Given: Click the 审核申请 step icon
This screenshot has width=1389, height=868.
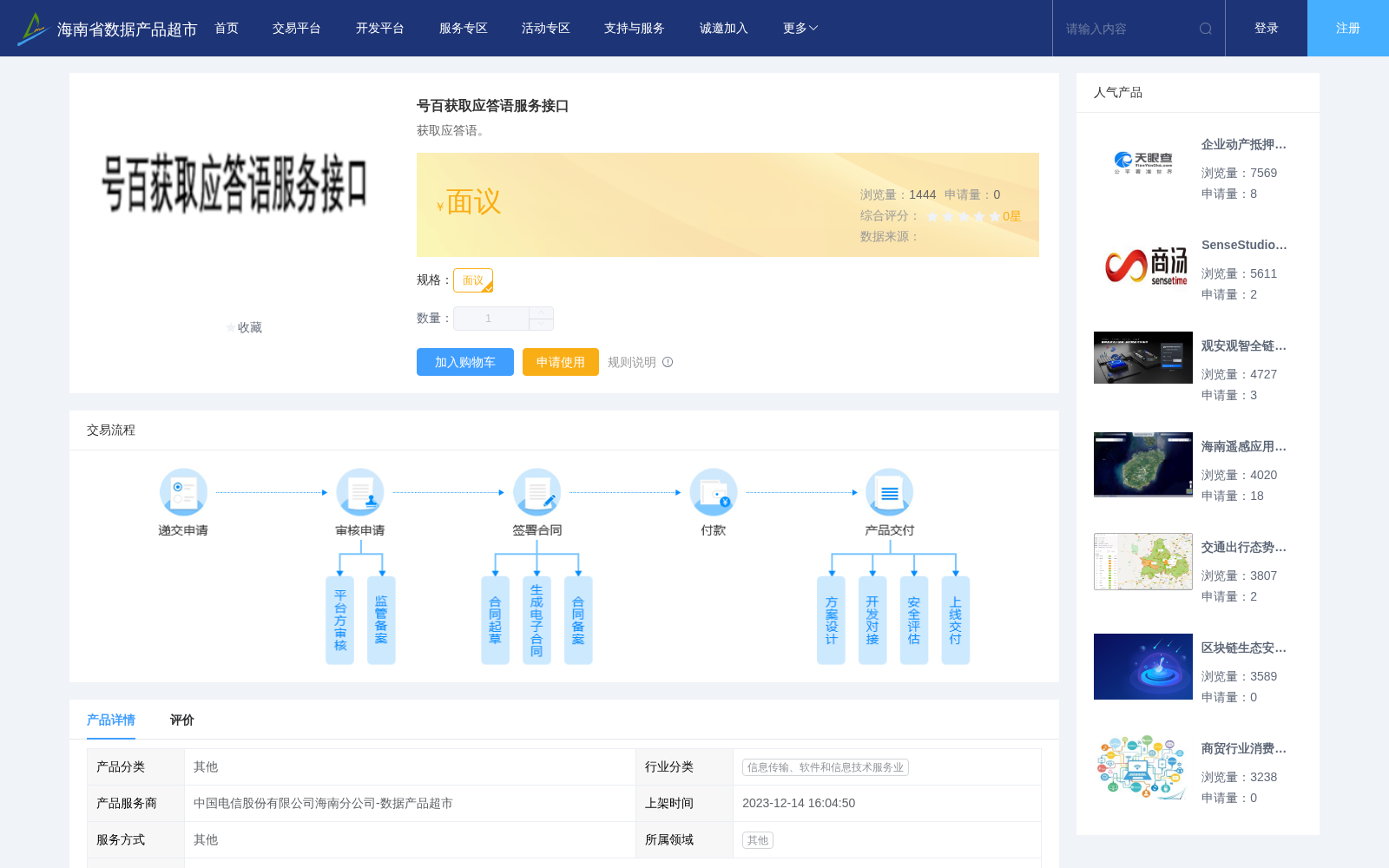Looking at the screenshot, I should 360,492.
